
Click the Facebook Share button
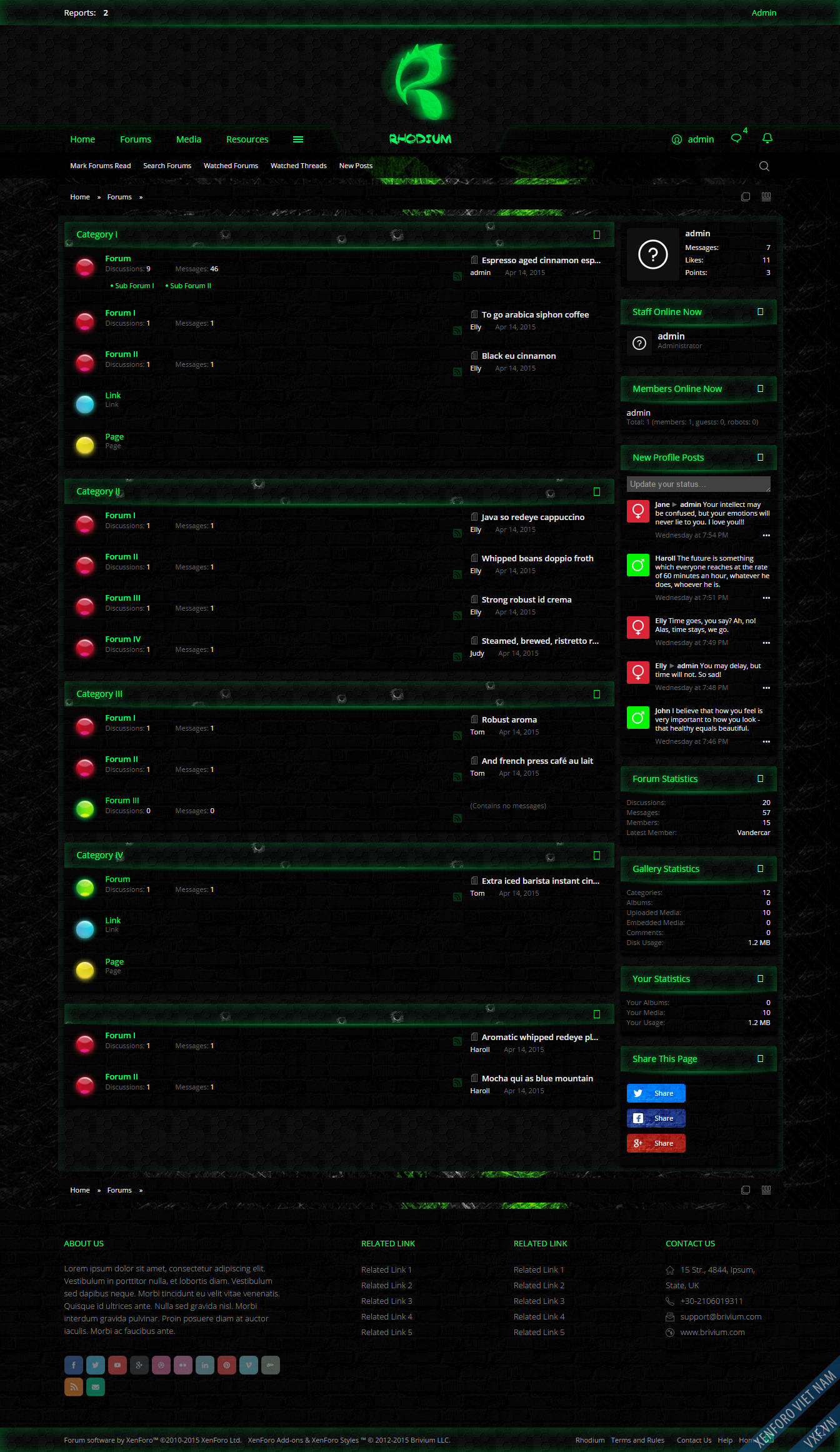point(656,1118)
